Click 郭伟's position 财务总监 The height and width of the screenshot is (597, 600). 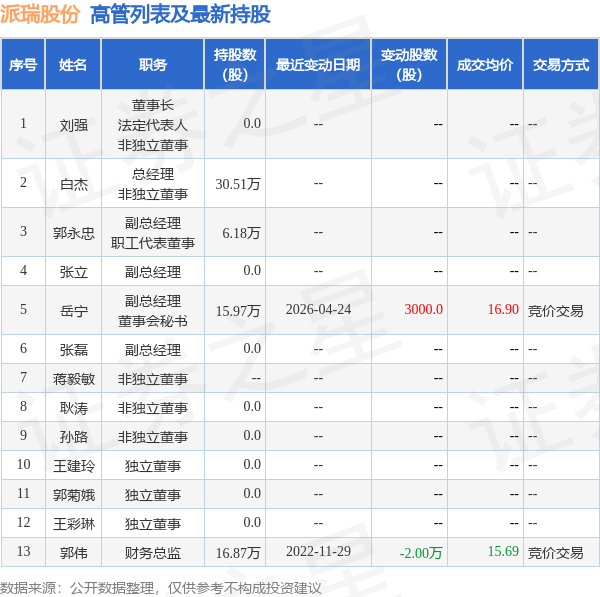[153, 553]
